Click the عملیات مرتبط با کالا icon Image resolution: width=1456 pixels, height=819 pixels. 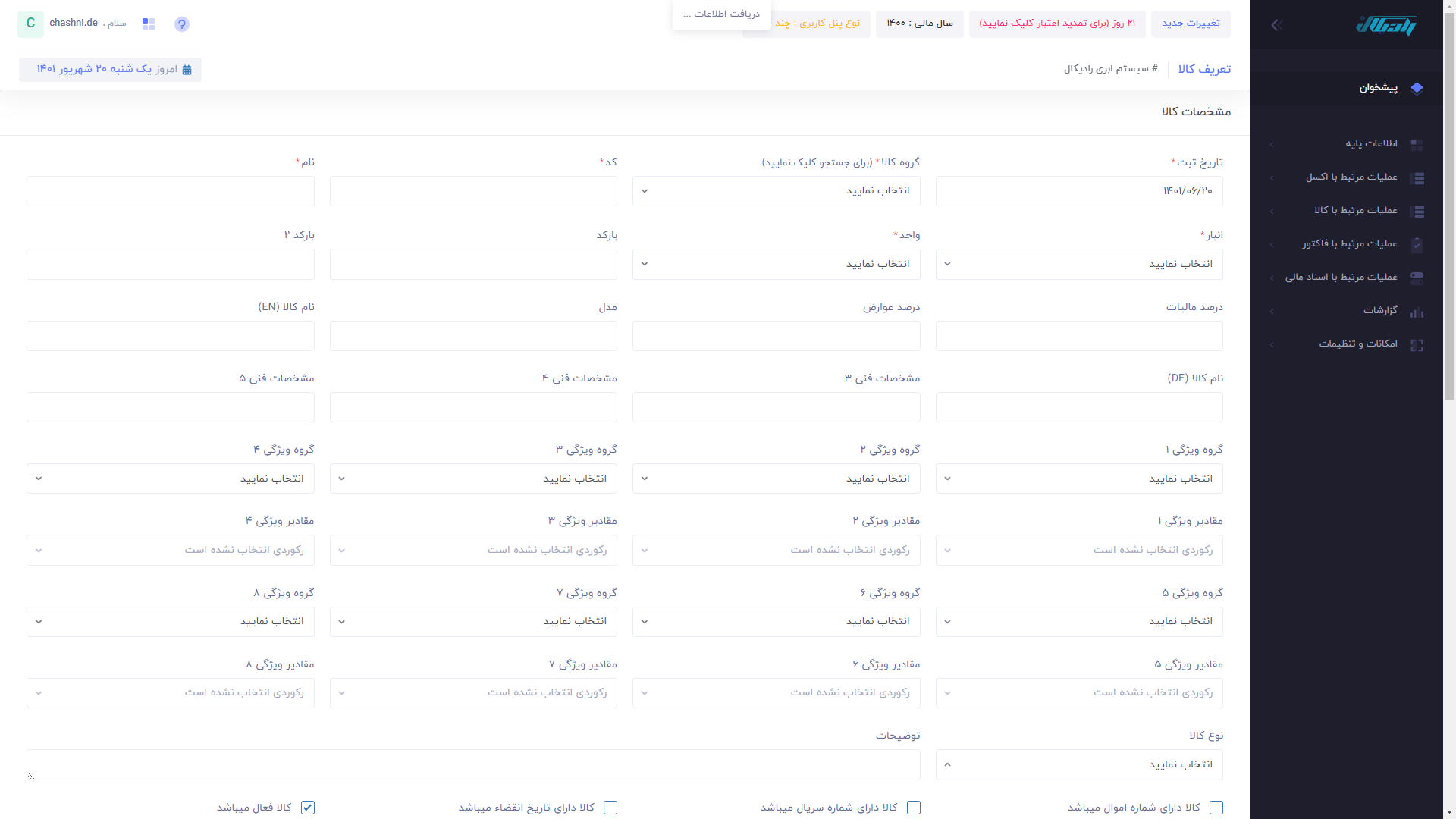pyautogui.click(x=1417, y=211)
